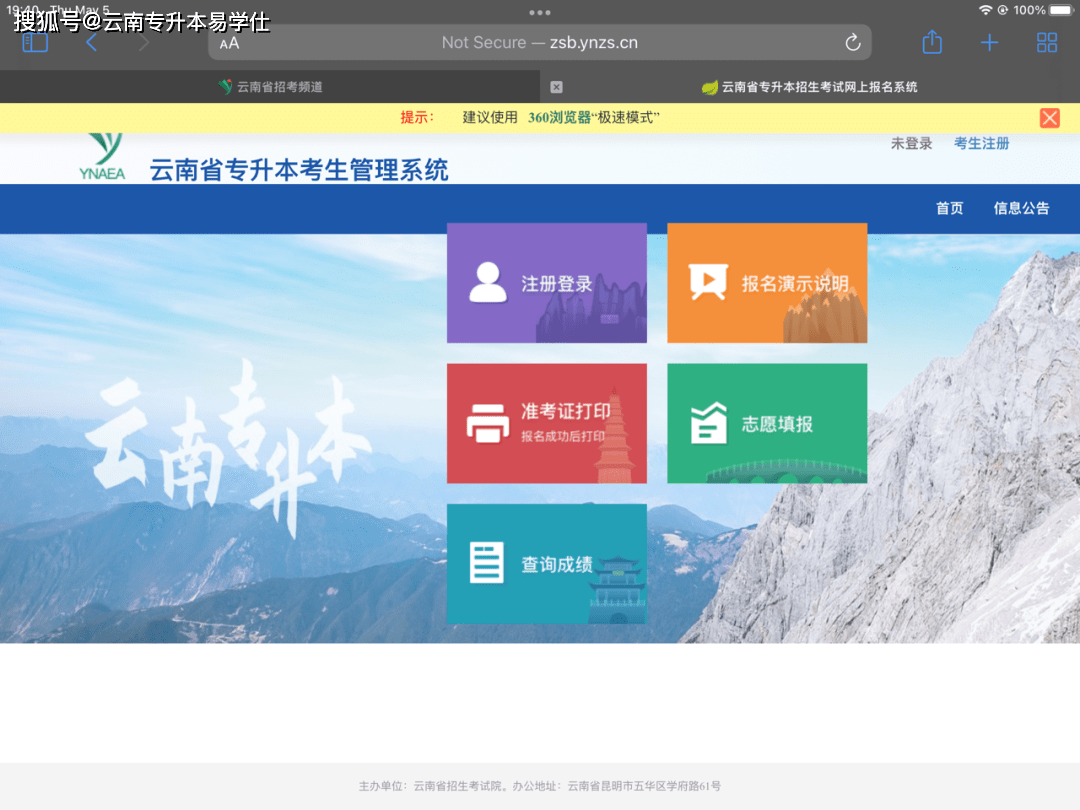Select the zsb.ynzs.cn address bar
This screenshot has width=1080, height=810.
(540, 43)
